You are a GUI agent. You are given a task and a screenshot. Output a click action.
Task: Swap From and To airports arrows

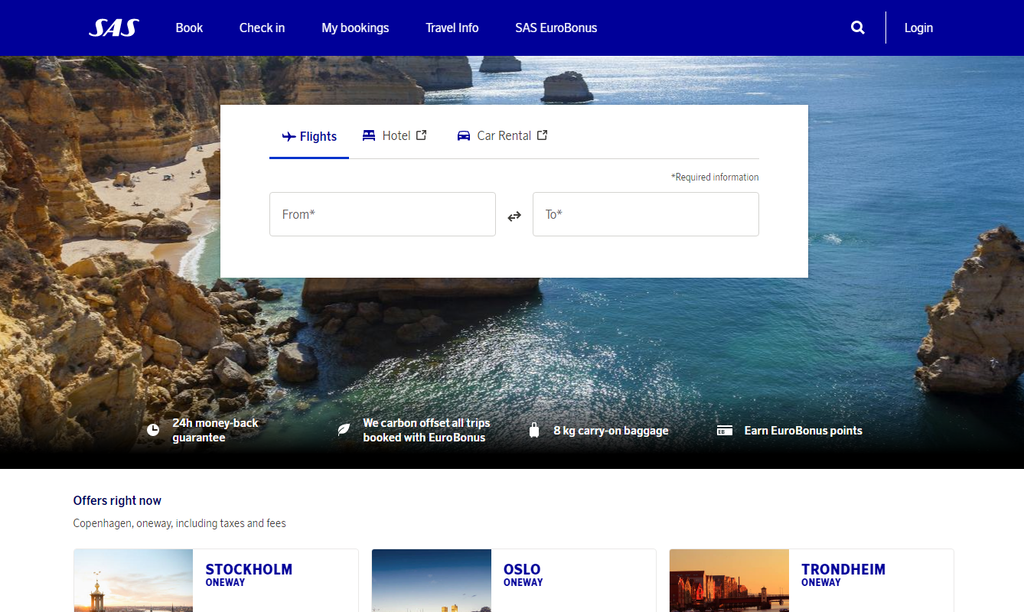pyautogui.click(x=514, y=215)
